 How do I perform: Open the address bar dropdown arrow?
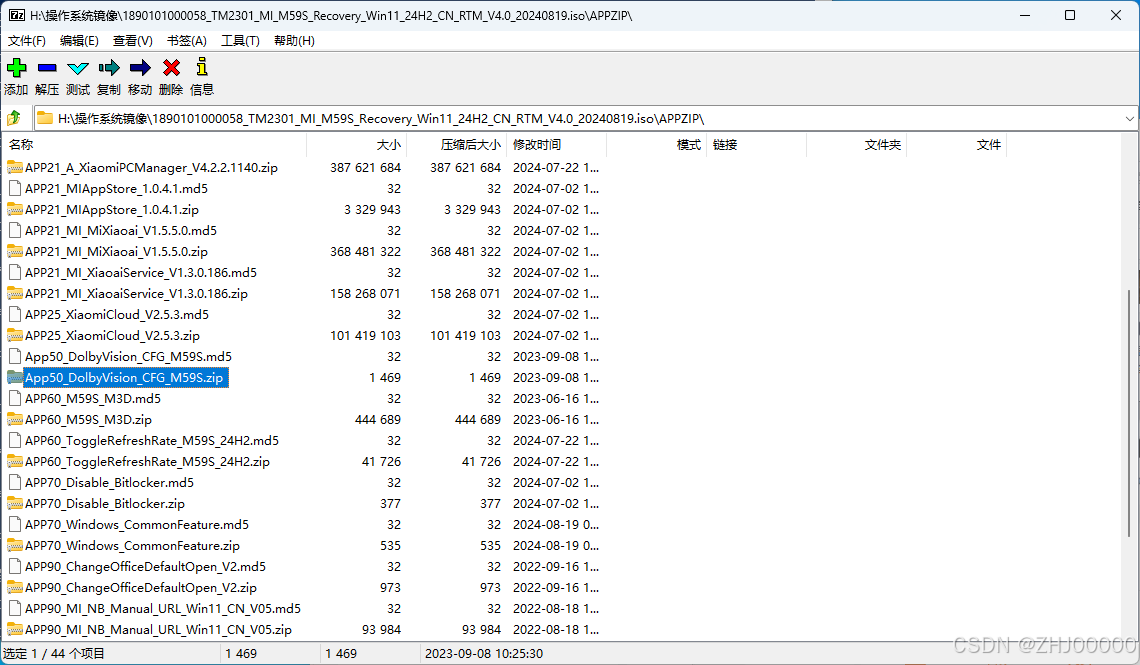coord(1129,118)
